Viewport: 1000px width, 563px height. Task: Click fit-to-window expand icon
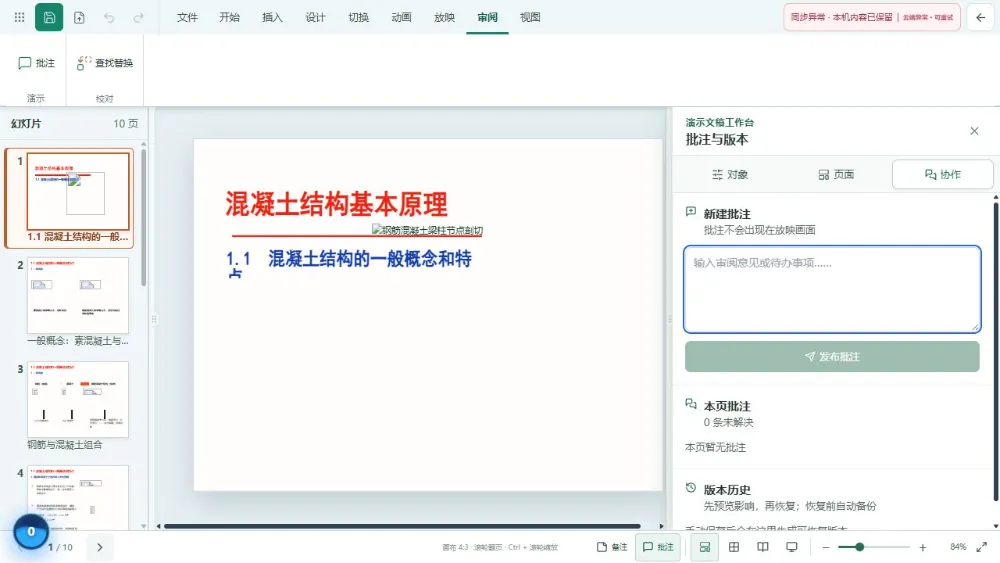[x=982, y=547]
